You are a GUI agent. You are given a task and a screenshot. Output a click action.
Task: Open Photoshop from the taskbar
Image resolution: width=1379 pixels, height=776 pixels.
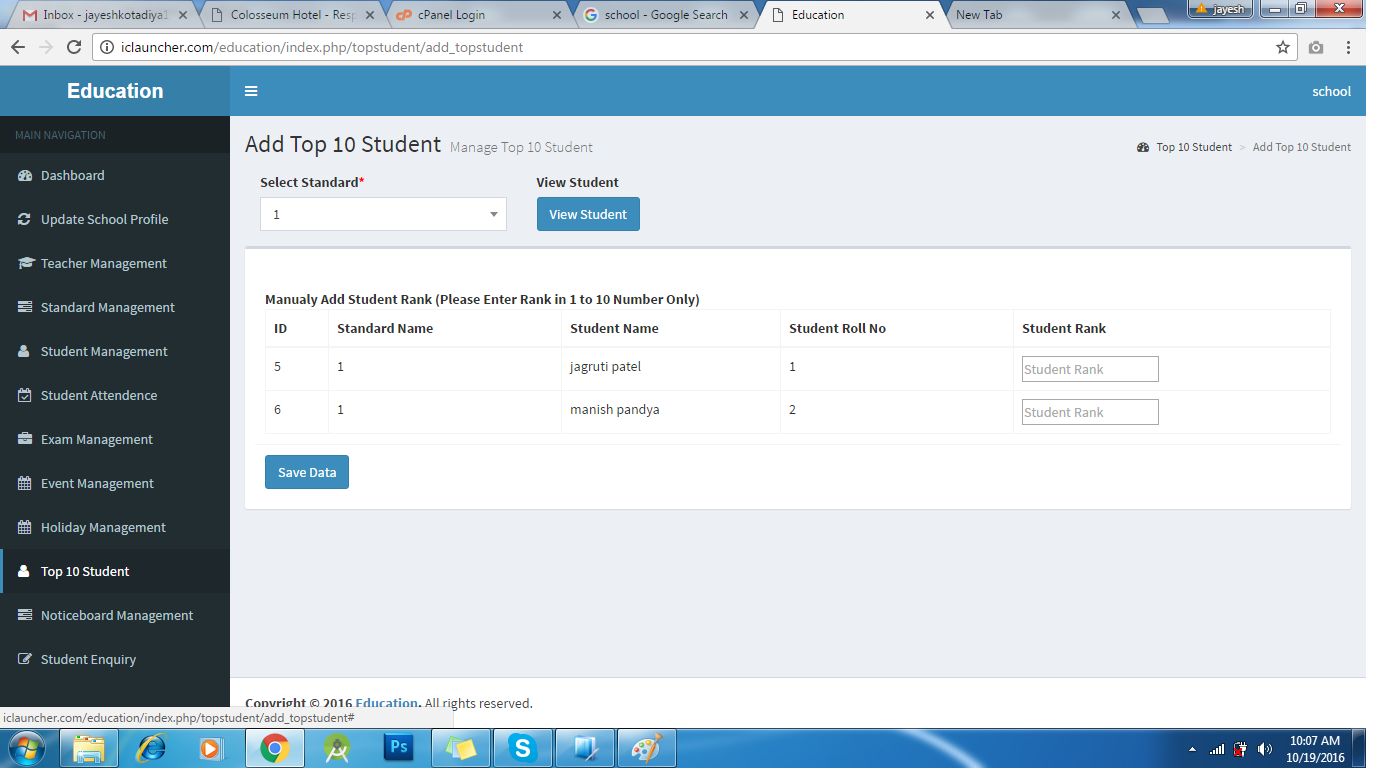click(398, 748)
